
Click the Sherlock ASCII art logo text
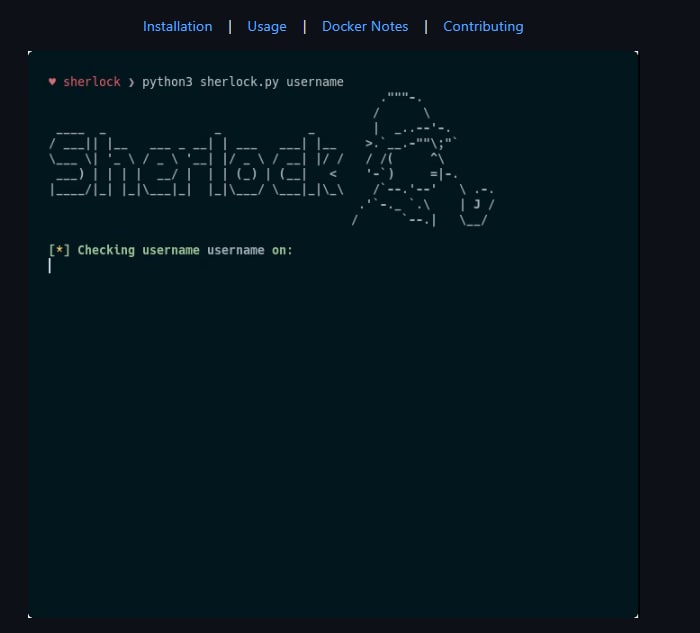point(196,164)
